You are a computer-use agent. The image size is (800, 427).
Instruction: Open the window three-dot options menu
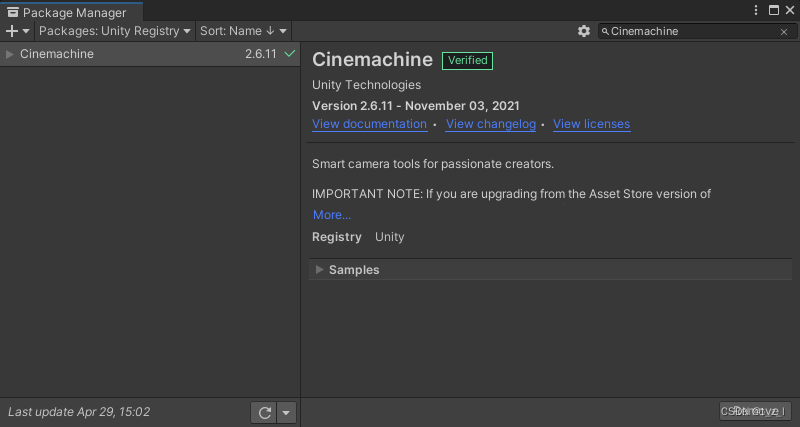[x=757, y=10]
